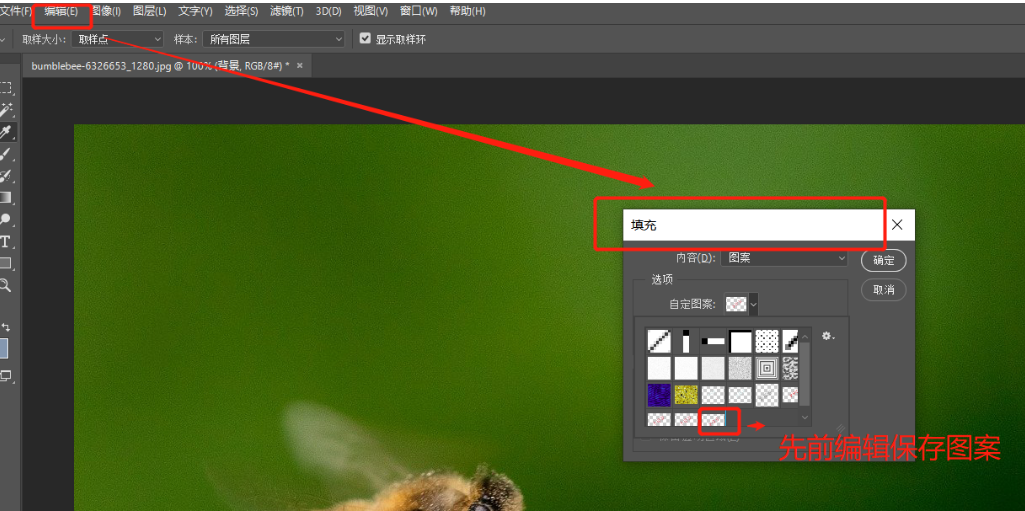Toggle the 显示取样环 checkbox
This screenshot has width=1025, height=511.
[x=365, y=39]
